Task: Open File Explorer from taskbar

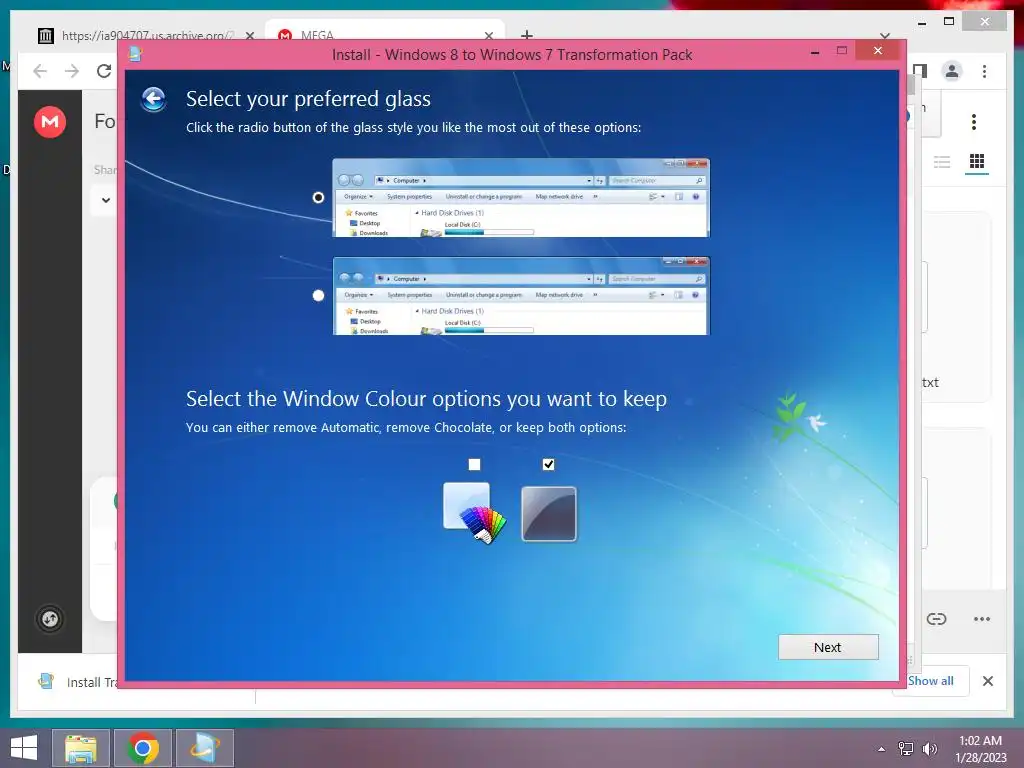Action: [x=80, y=748]
